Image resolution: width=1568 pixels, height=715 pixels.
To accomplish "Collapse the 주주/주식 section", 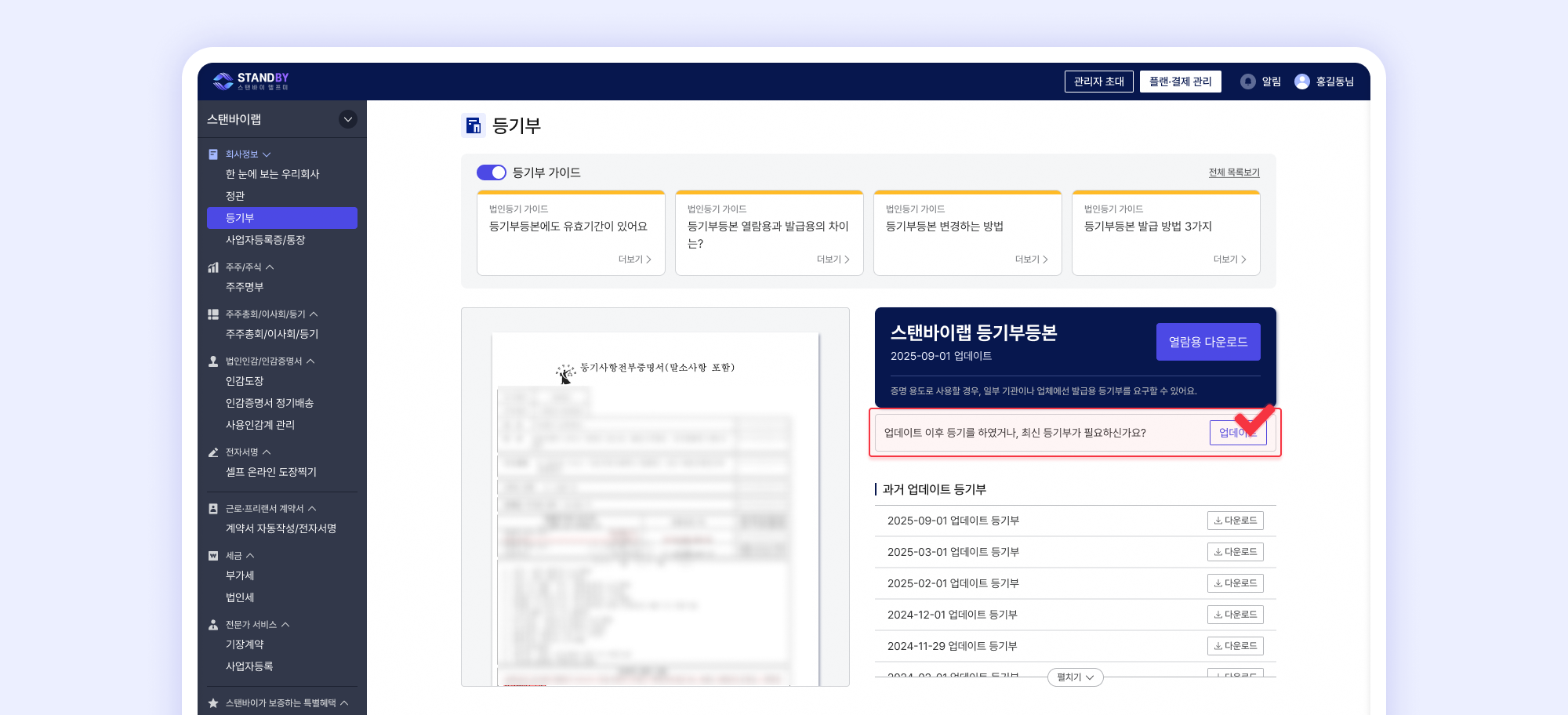I will (x=270, y=267).
